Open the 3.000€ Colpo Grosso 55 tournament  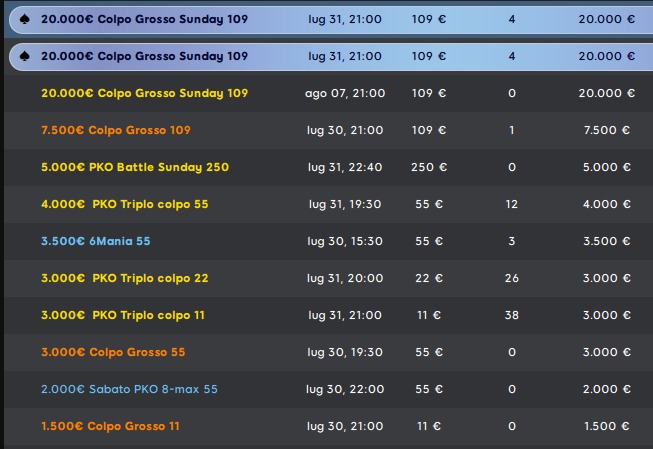329,352
